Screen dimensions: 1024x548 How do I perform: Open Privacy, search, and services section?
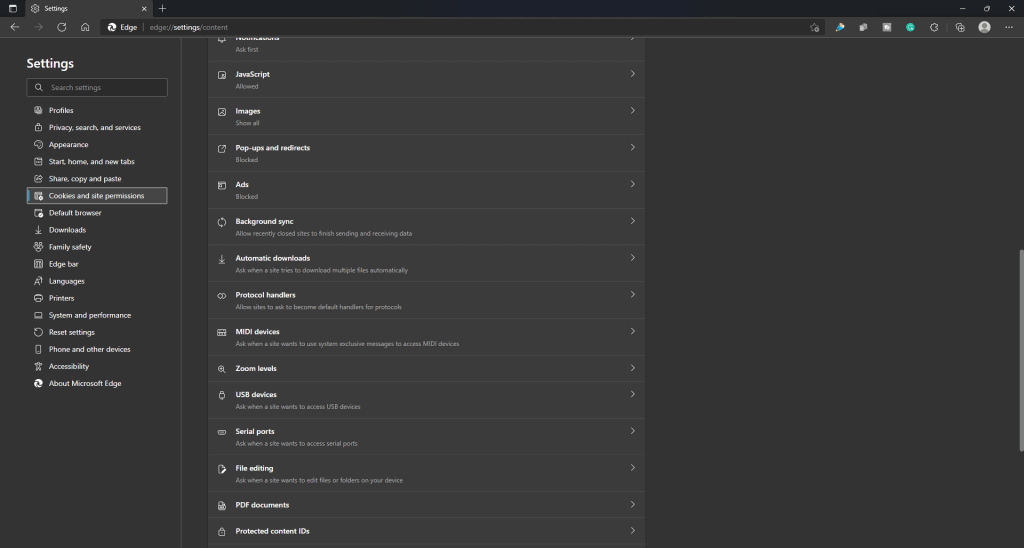tap(94, 128)
